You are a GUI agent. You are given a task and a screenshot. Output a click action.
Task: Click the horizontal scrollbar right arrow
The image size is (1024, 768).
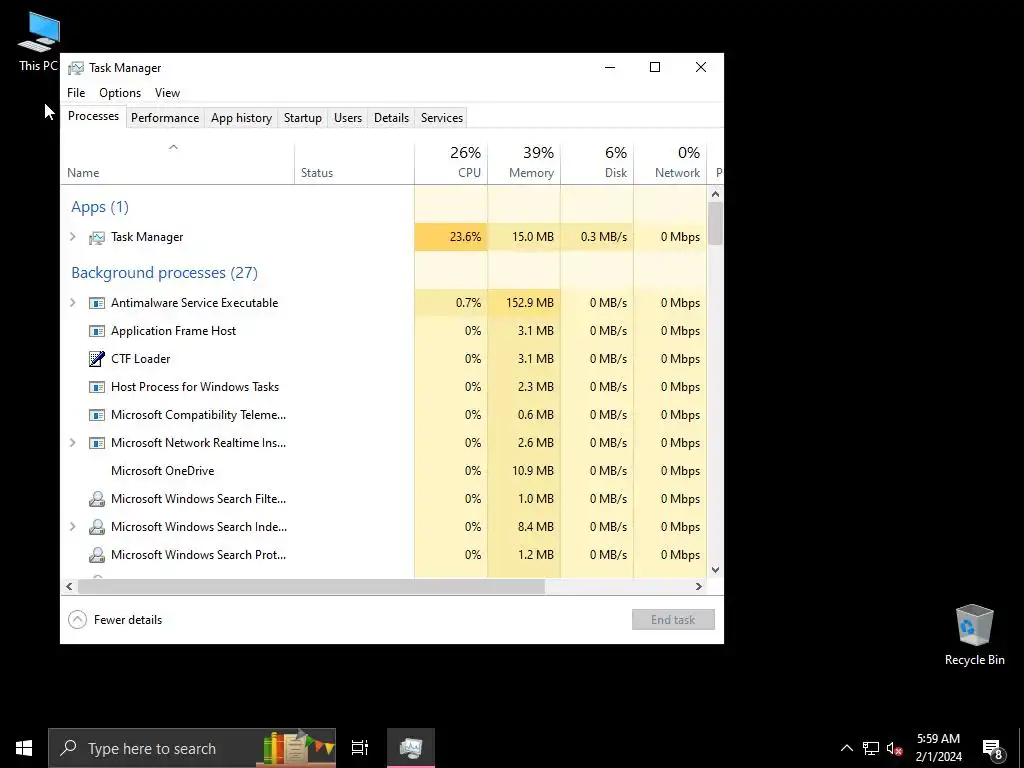tap(699, 586)
